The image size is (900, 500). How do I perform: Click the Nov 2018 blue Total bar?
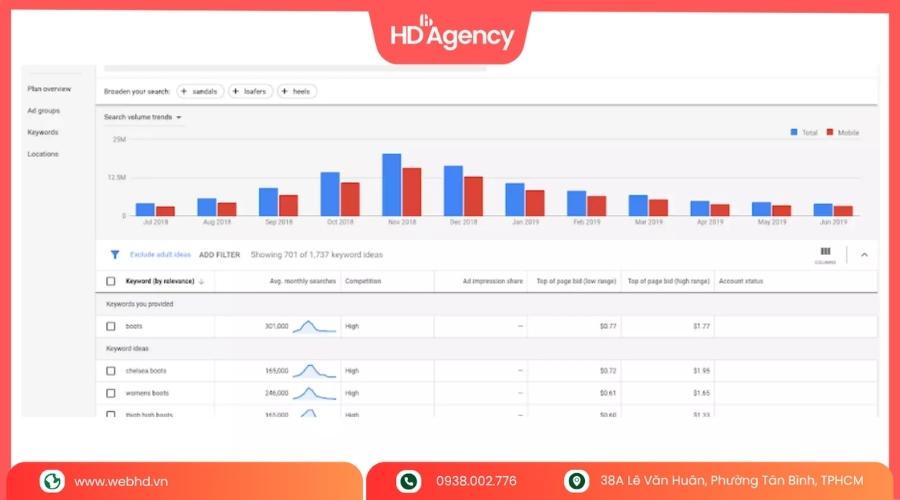pos(392,184)
